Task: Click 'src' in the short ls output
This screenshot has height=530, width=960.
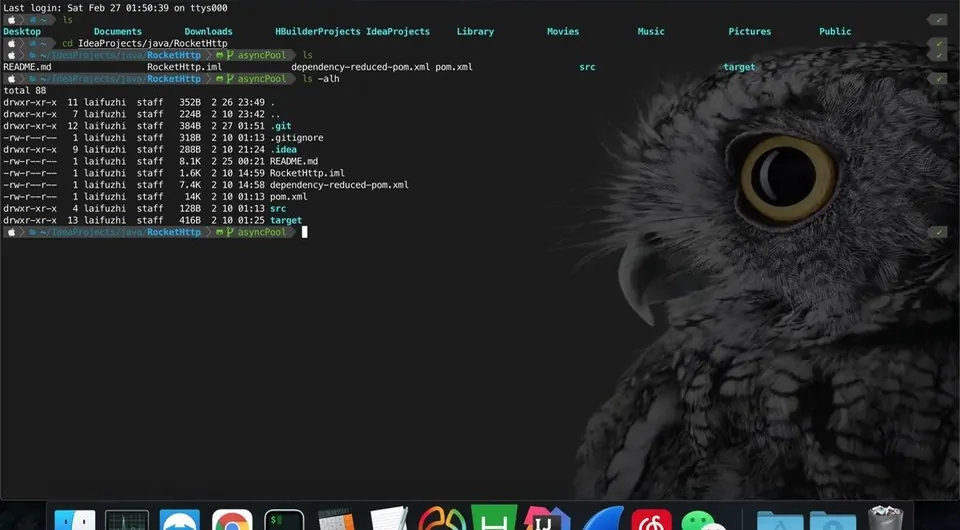Action: 587,67
